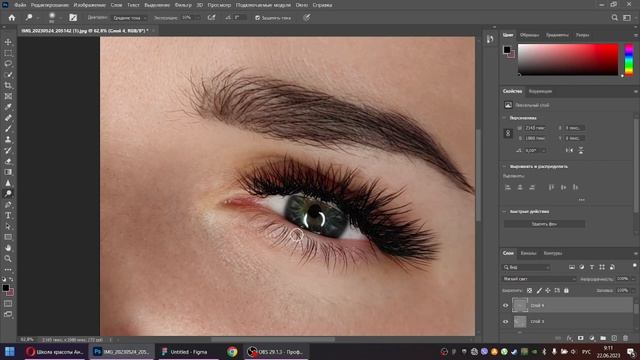Open the Фильтр menu

[183, 5]
